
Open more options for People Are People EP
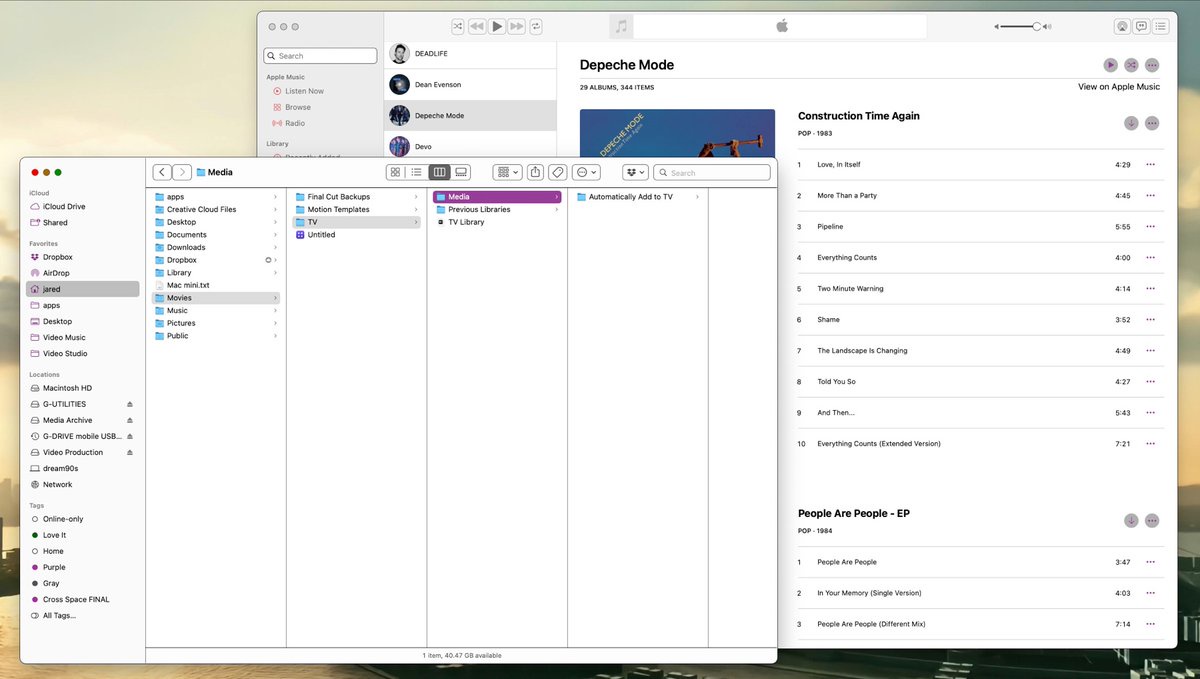pos(1152,520)
